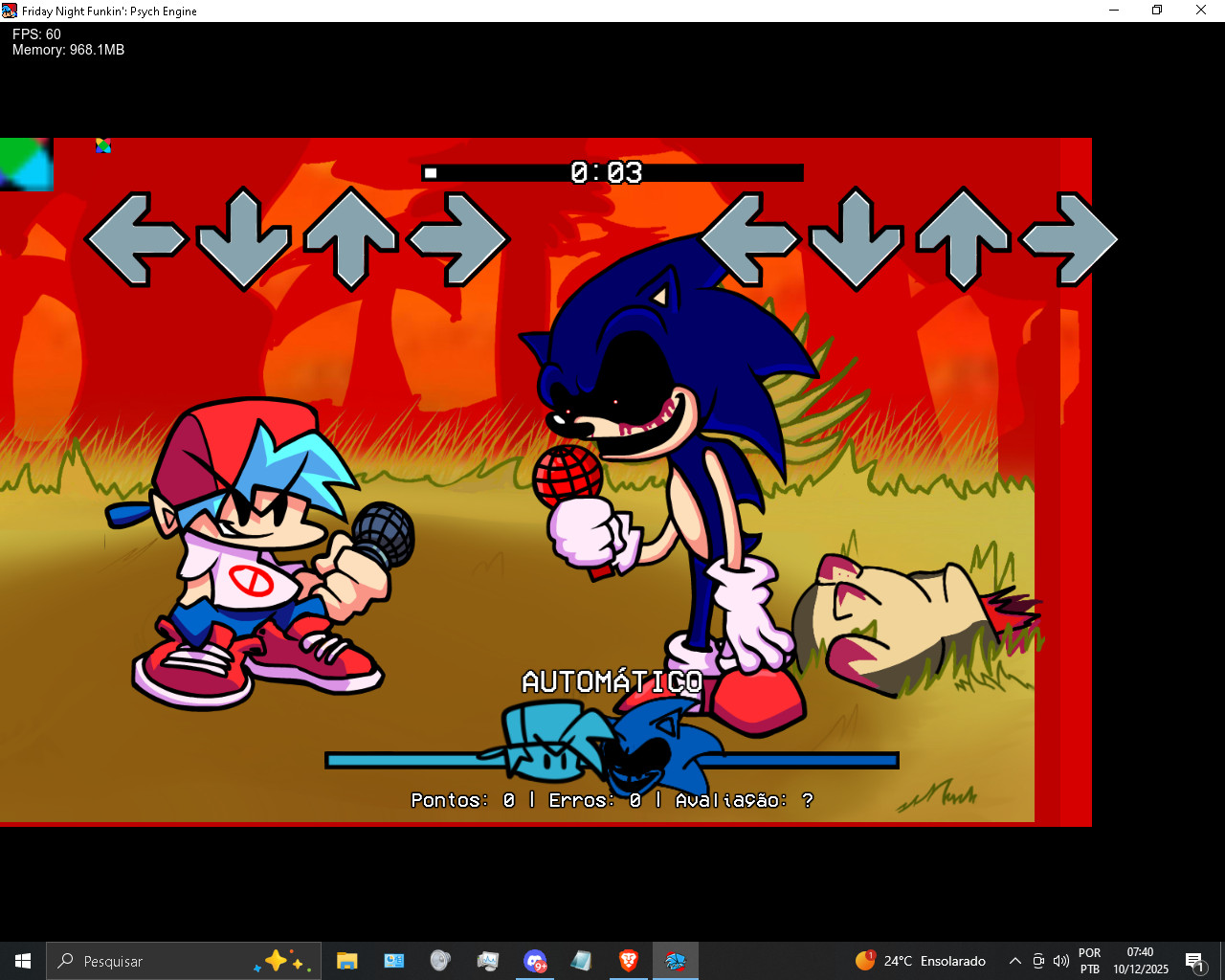
Task: Toggle system sound via the speaker tray icon
Action: pos(1061,961)
